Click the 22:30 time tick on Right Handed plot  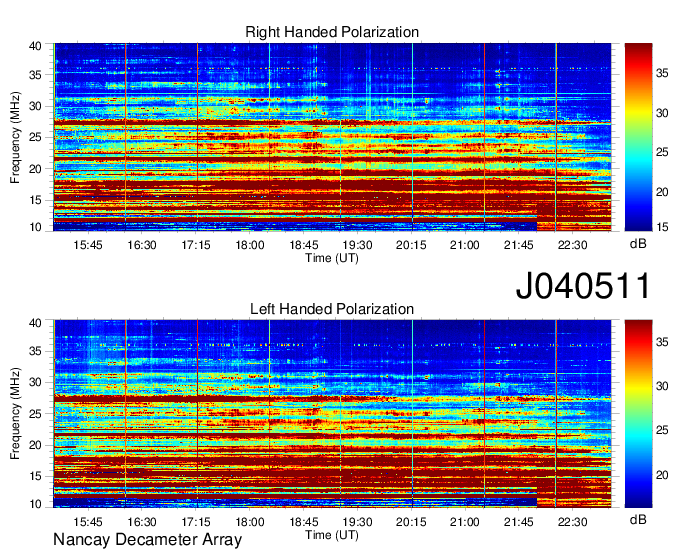(x=572, y=245)
